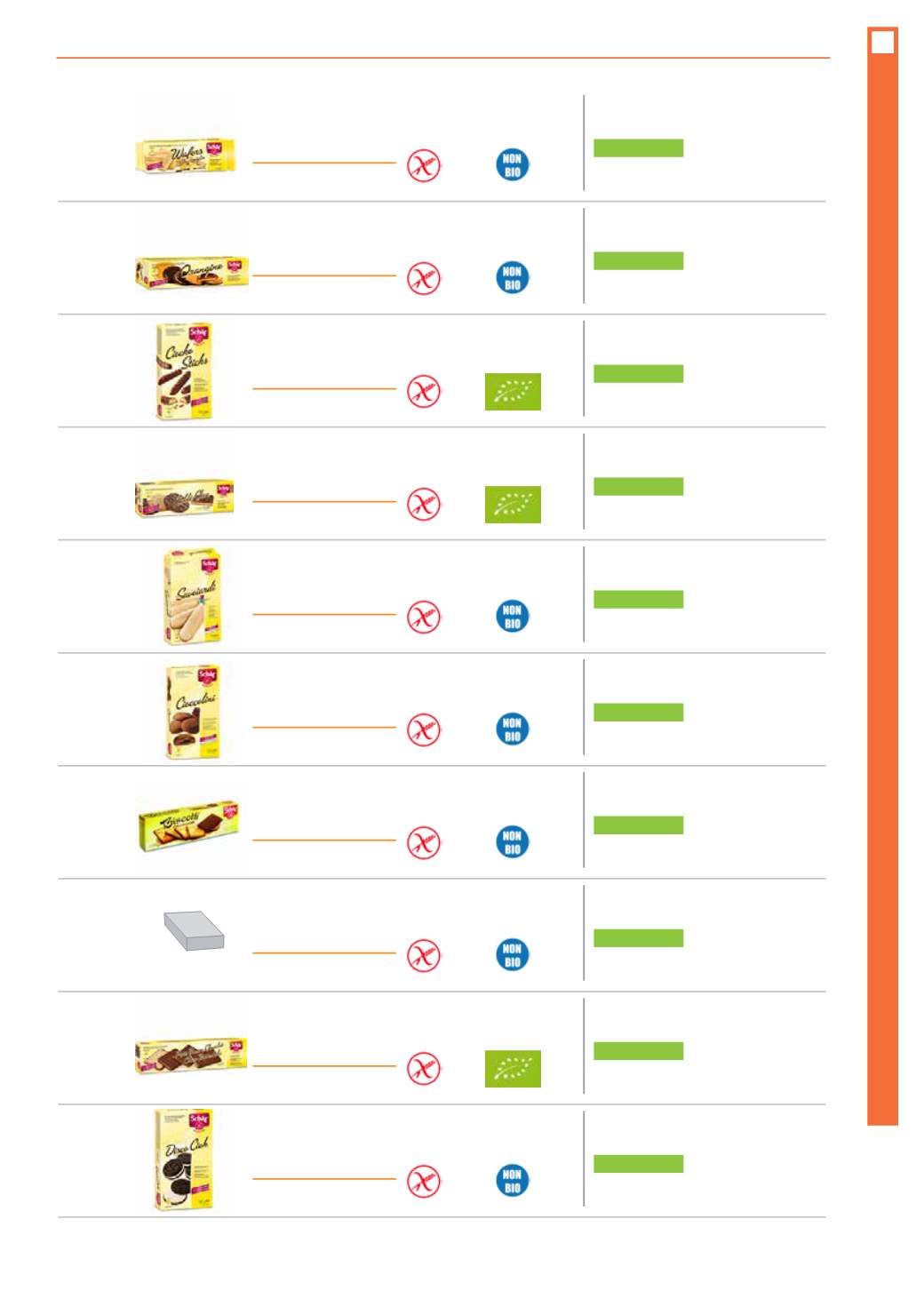
Task: Click the Wafers product package image
Action: coord(186,155)
